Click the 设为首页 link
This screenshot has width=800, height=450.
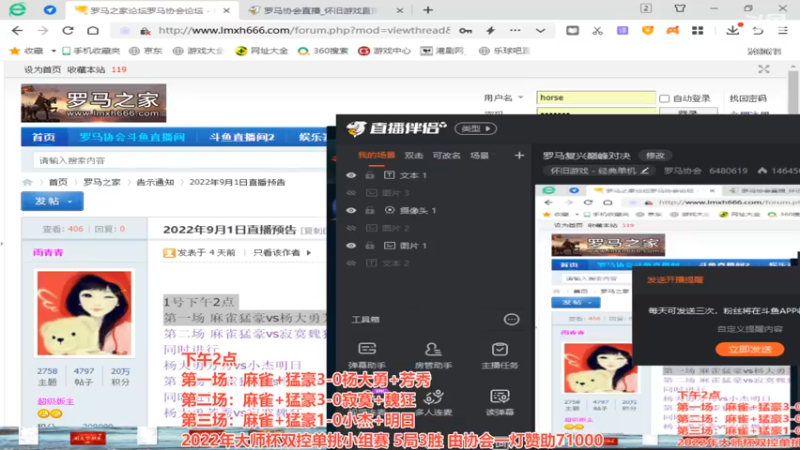(x=42, y=69)
